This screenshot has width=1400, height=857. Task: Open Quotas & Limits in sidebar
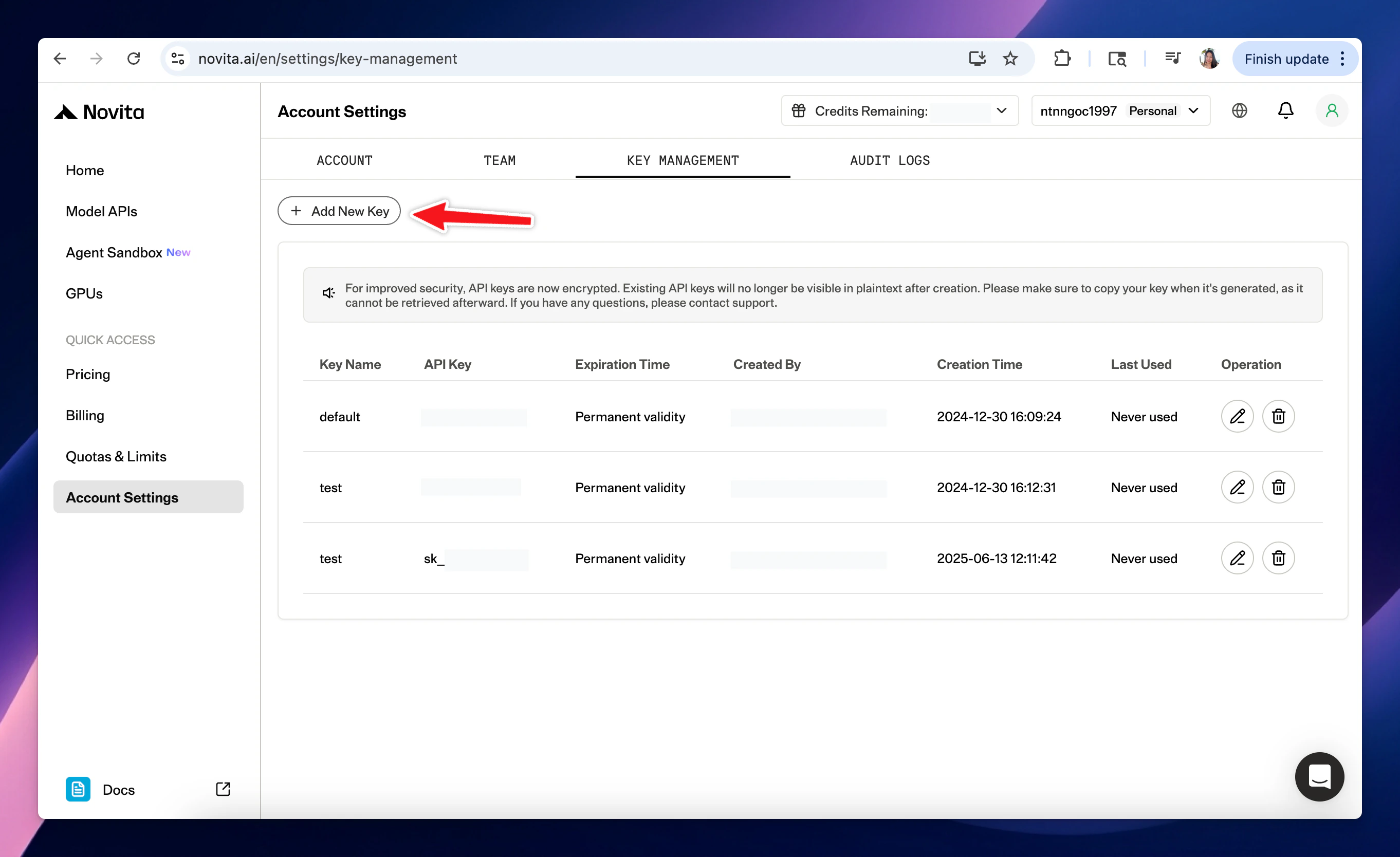click(116, 457)
